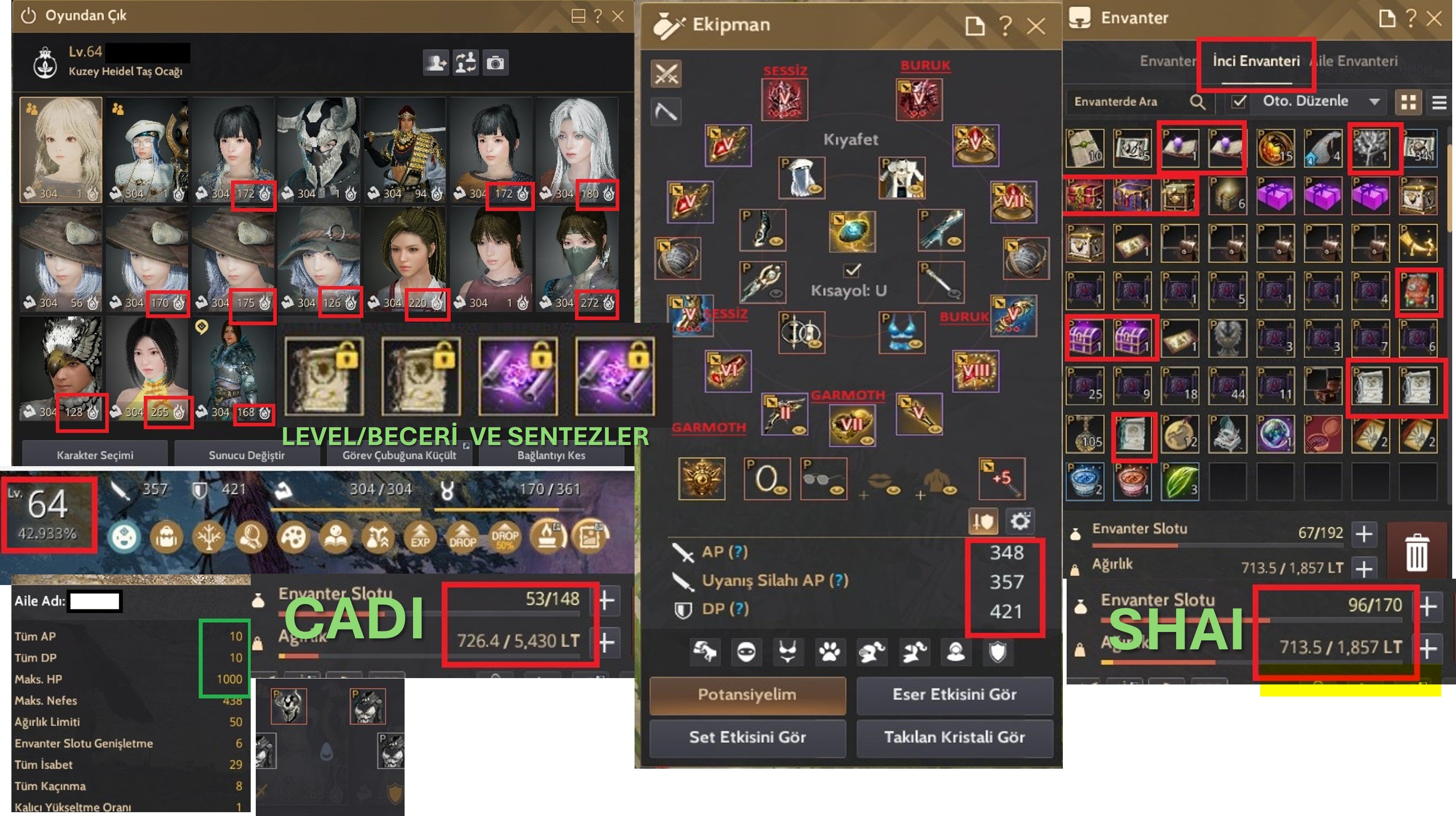Toggle the Oto. Düzenle checkbox
Image resolution: width=1456 pixels, height=816 pixels.
click(x=1239, y=101)
